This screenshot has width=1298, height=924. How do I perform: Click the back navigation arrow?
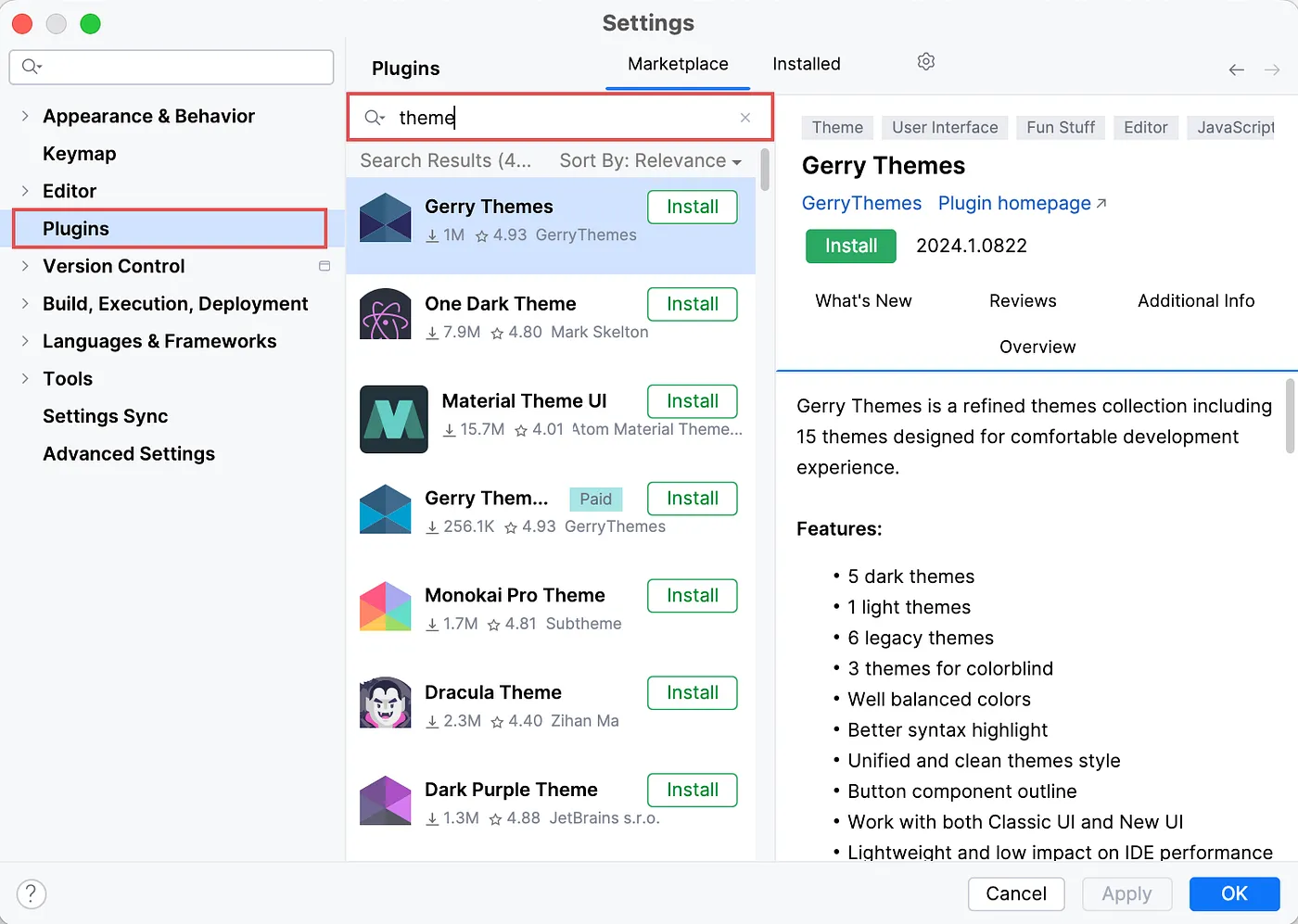point(1236,69)
